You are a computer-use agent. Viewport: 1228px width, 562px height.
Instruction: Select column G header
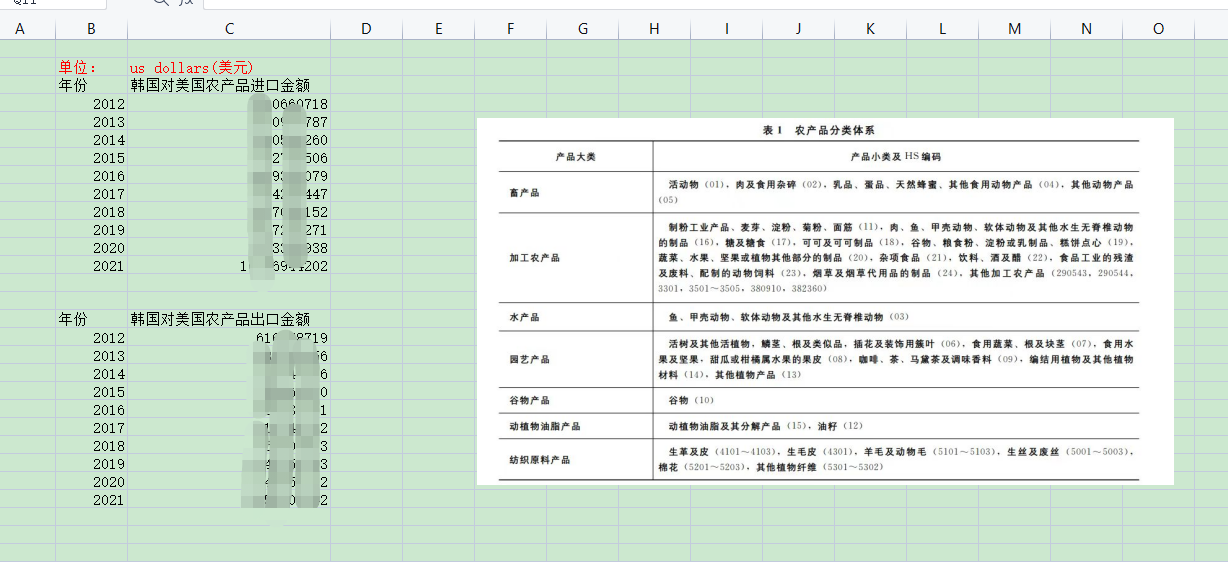tap(582, 29)
